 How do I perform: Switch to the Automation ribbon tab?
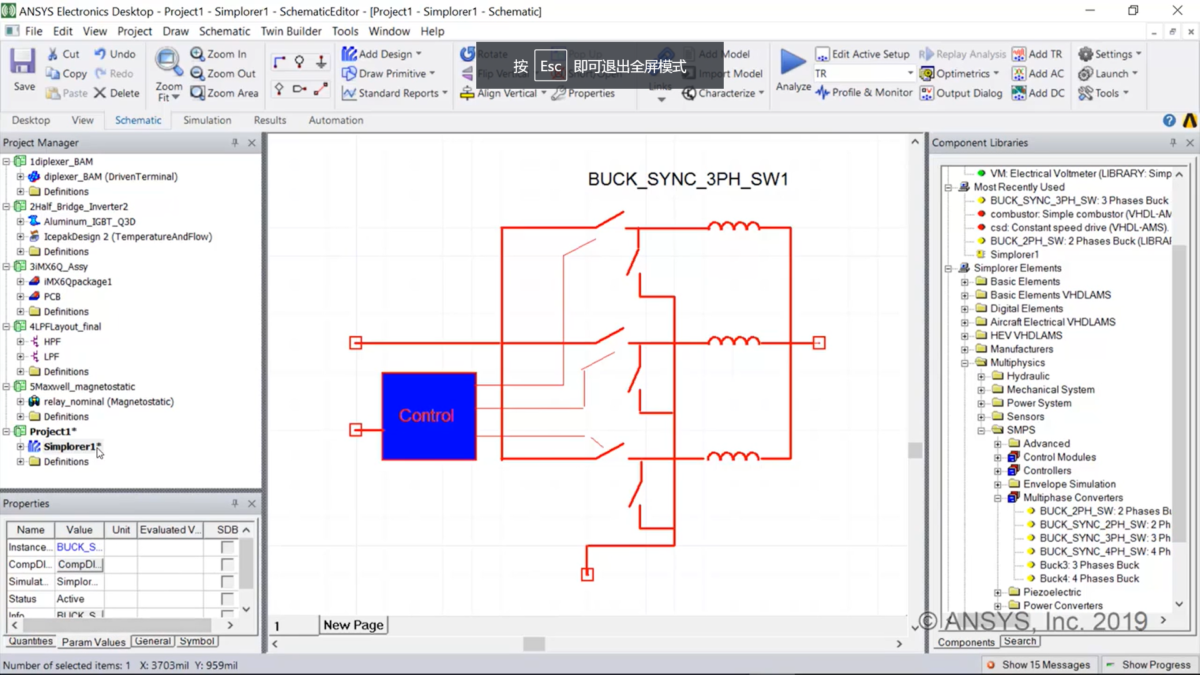click(335, 120)
